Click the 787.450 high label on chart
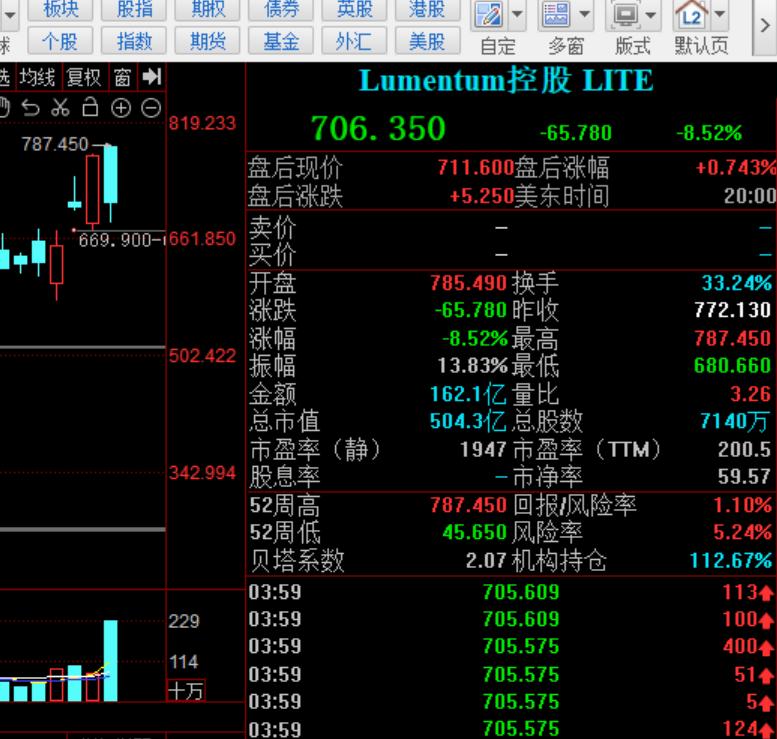Screen dimensions: 777x739 click(x=55, y=144)
